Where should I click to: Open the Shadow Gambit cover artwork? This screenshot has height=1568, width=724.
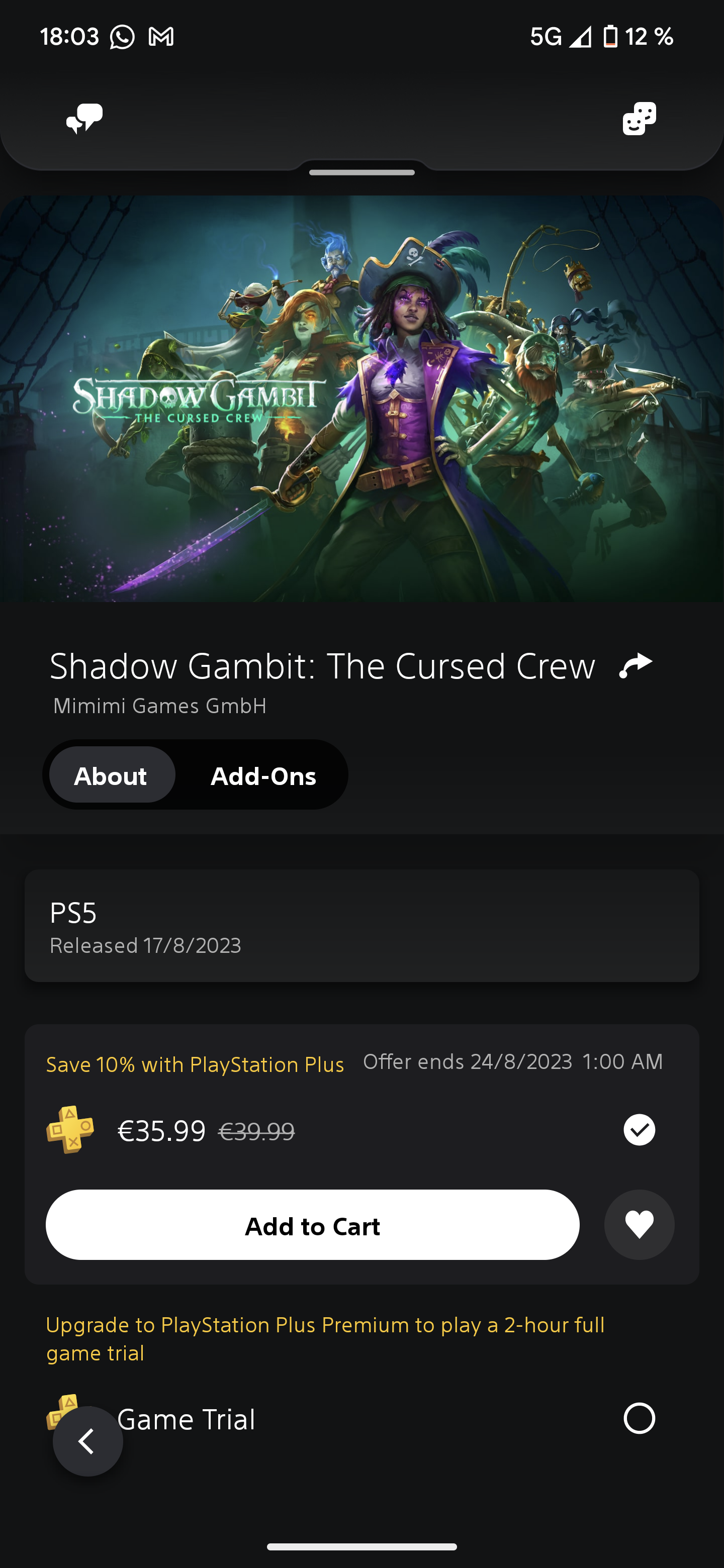click(x=361, y=399)
